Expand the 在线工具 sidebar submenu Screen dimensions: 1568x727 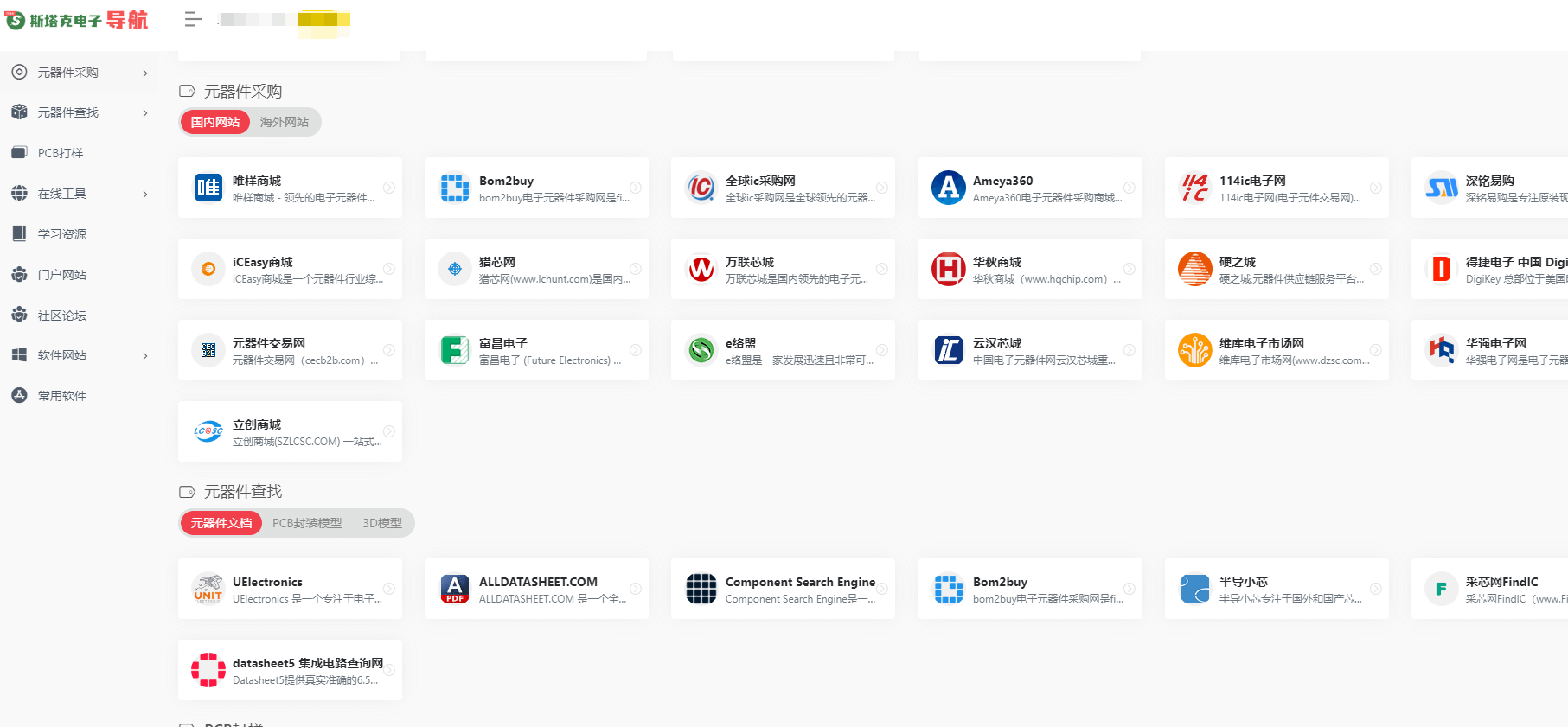(144, 195)
